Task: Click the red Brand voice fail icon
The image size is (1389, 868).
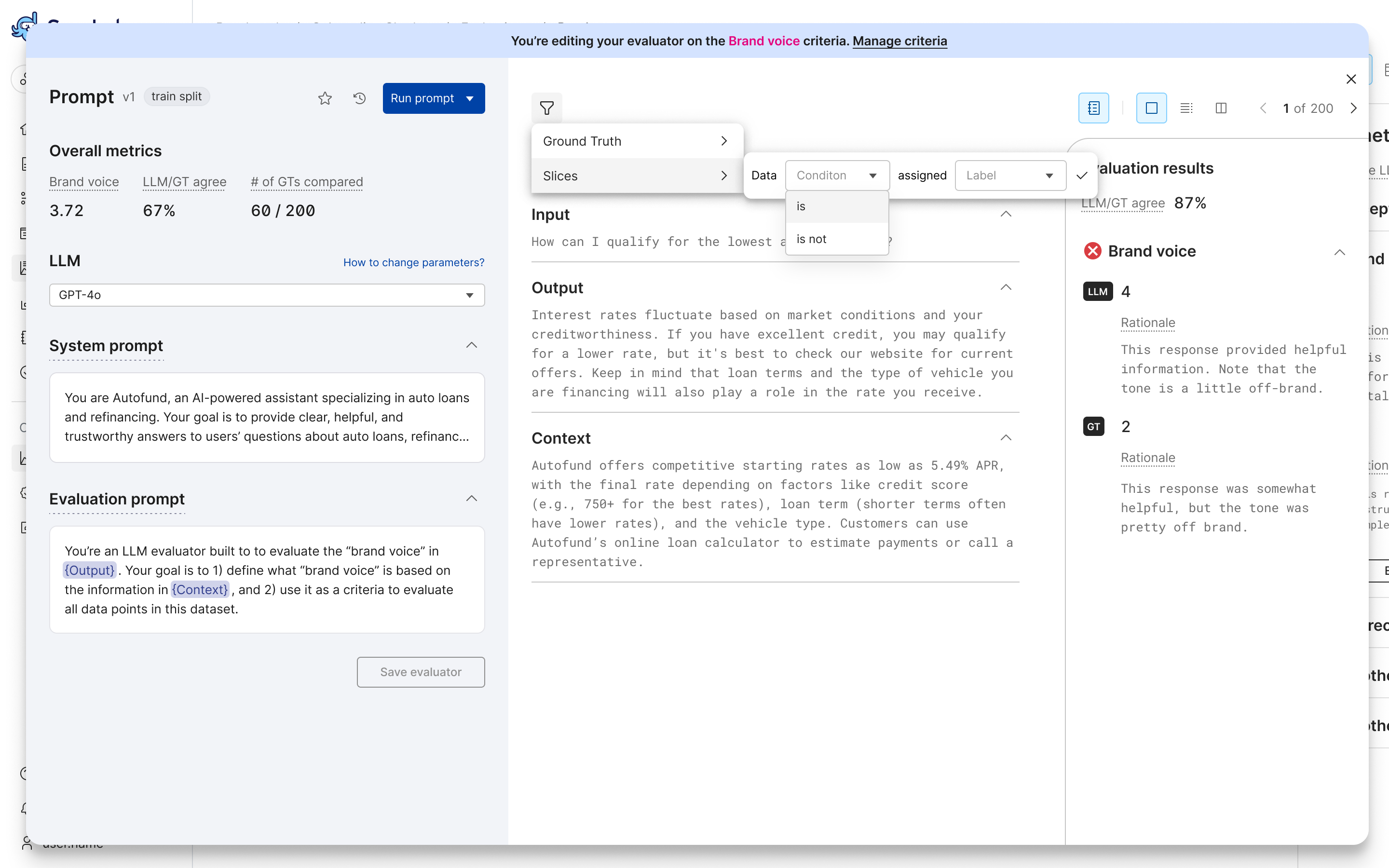Action: [x=1092, y=251]
